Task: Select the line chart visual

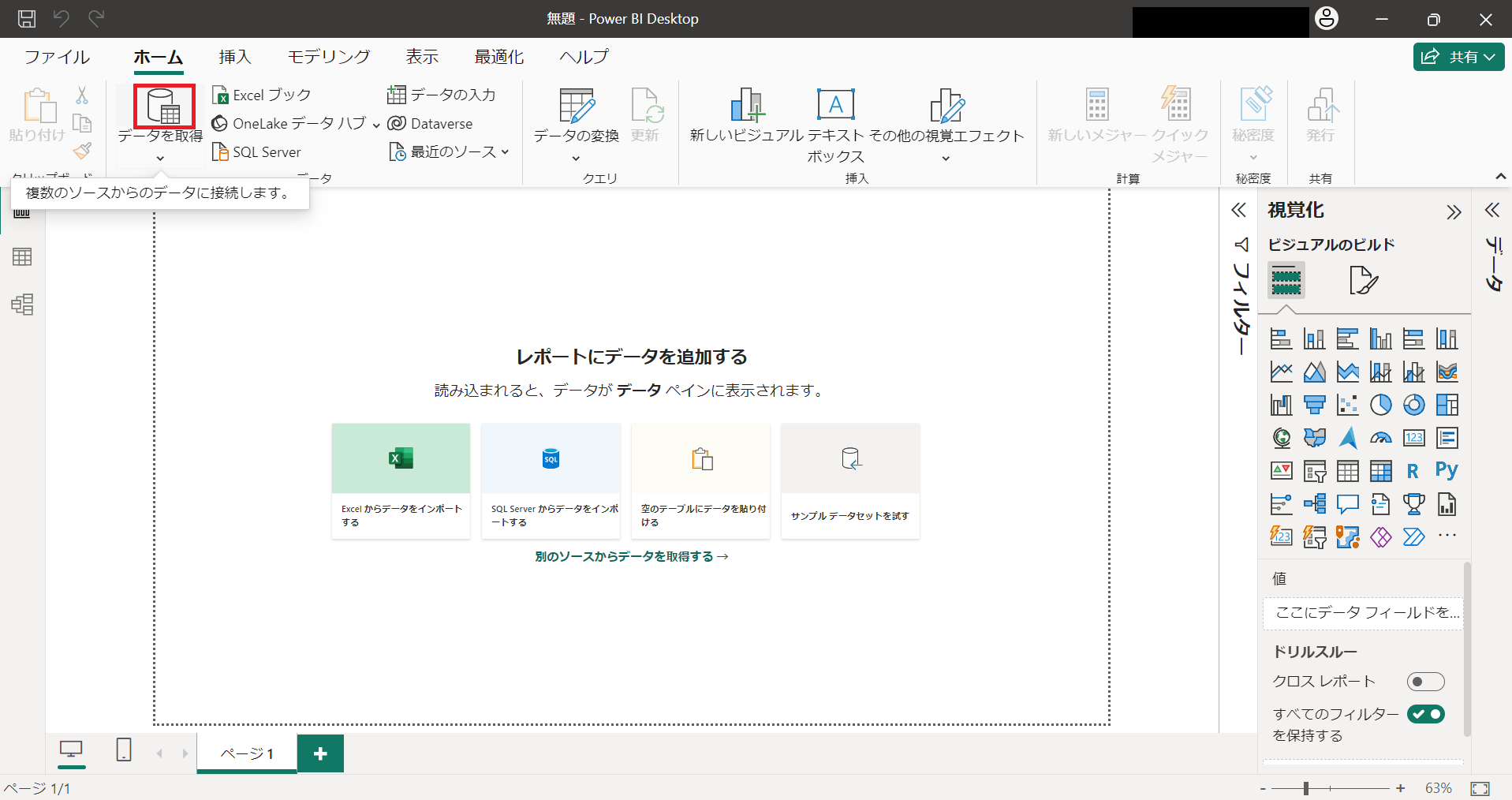Action: click(x=1281, y=372)
